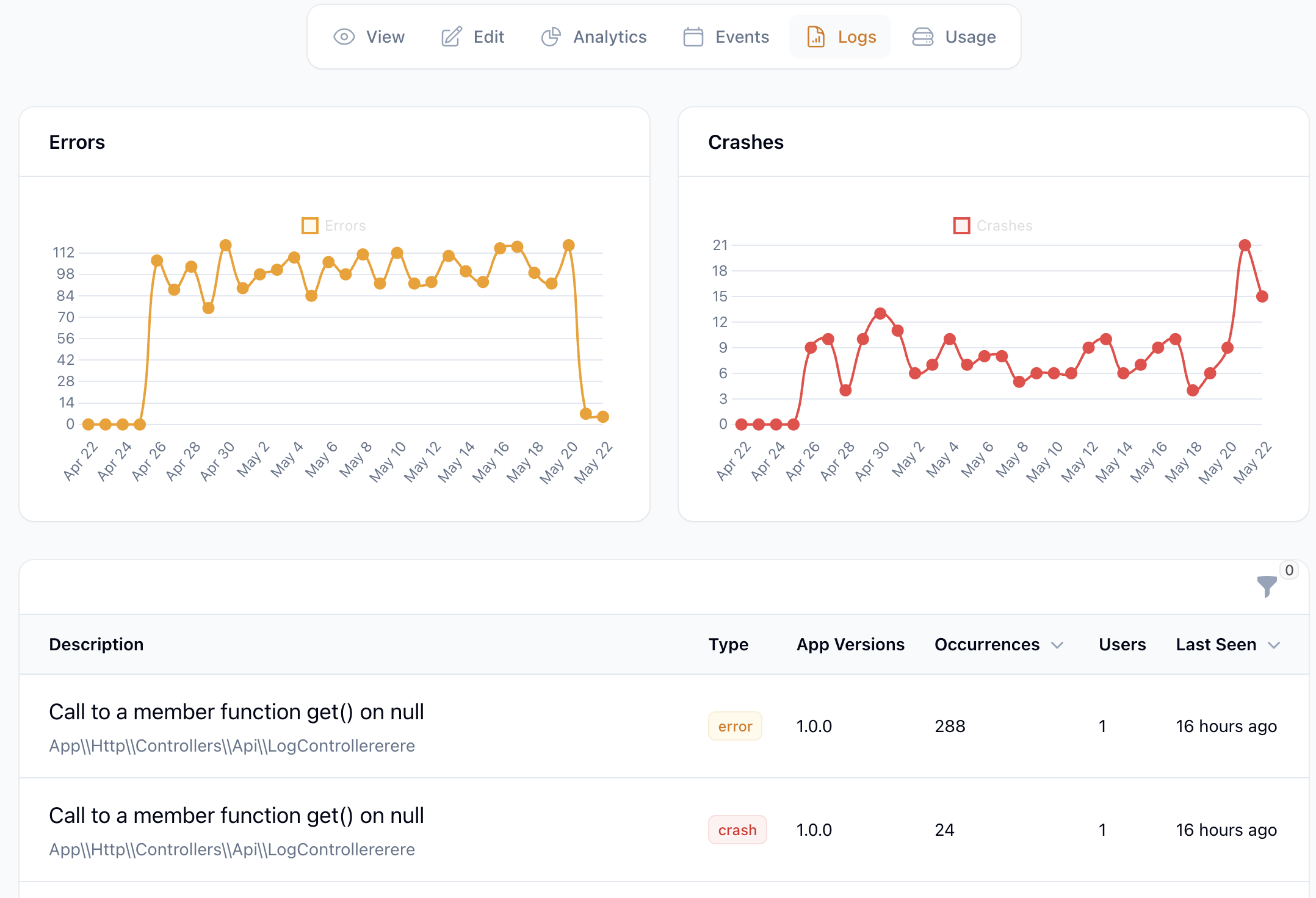Click peak crash data point near May 21
1316x898 pixels.
click(x=1245, y=245)
